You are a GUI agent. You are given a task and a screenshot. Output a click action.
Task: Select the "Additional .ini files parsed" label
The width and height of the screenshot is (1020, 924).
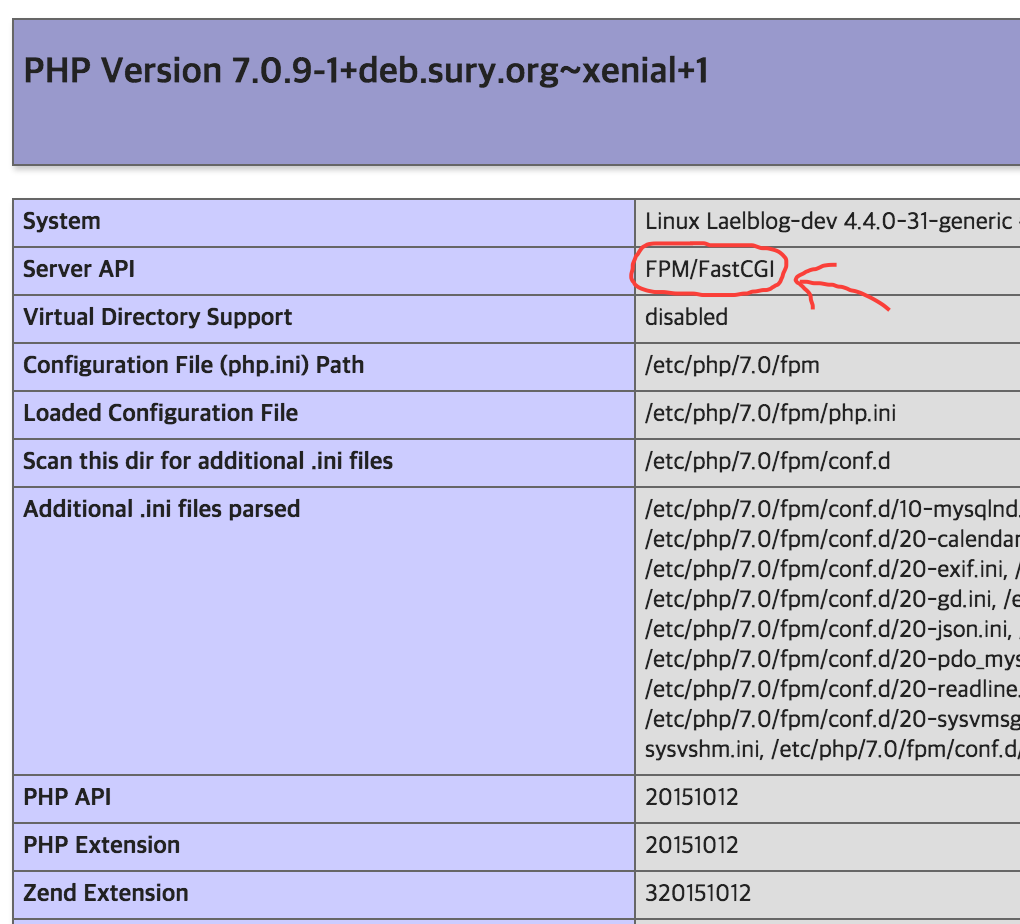[161, 509]
